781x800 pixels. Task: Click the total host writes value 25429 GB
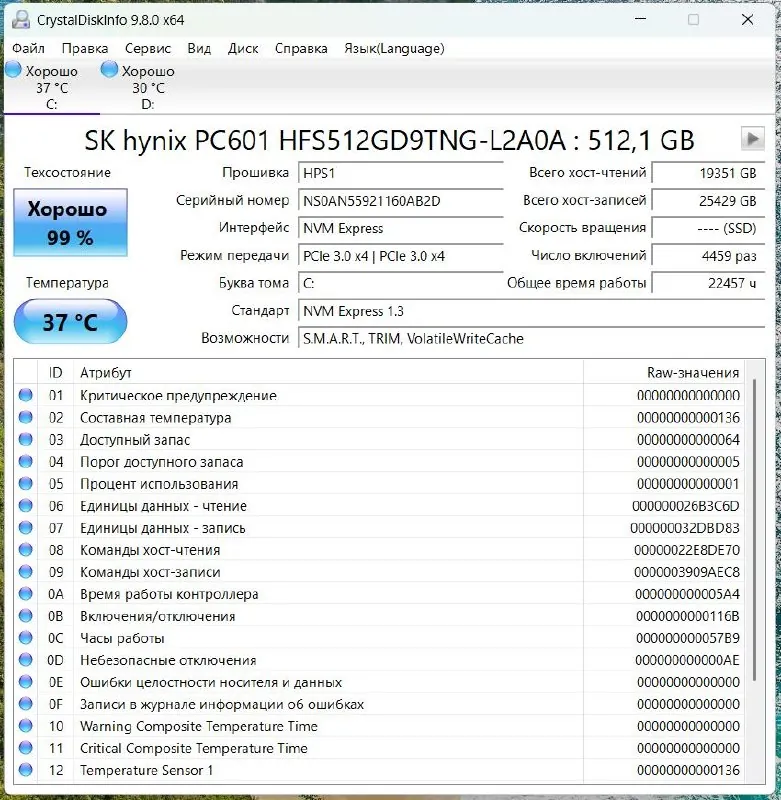pos(708,201)
